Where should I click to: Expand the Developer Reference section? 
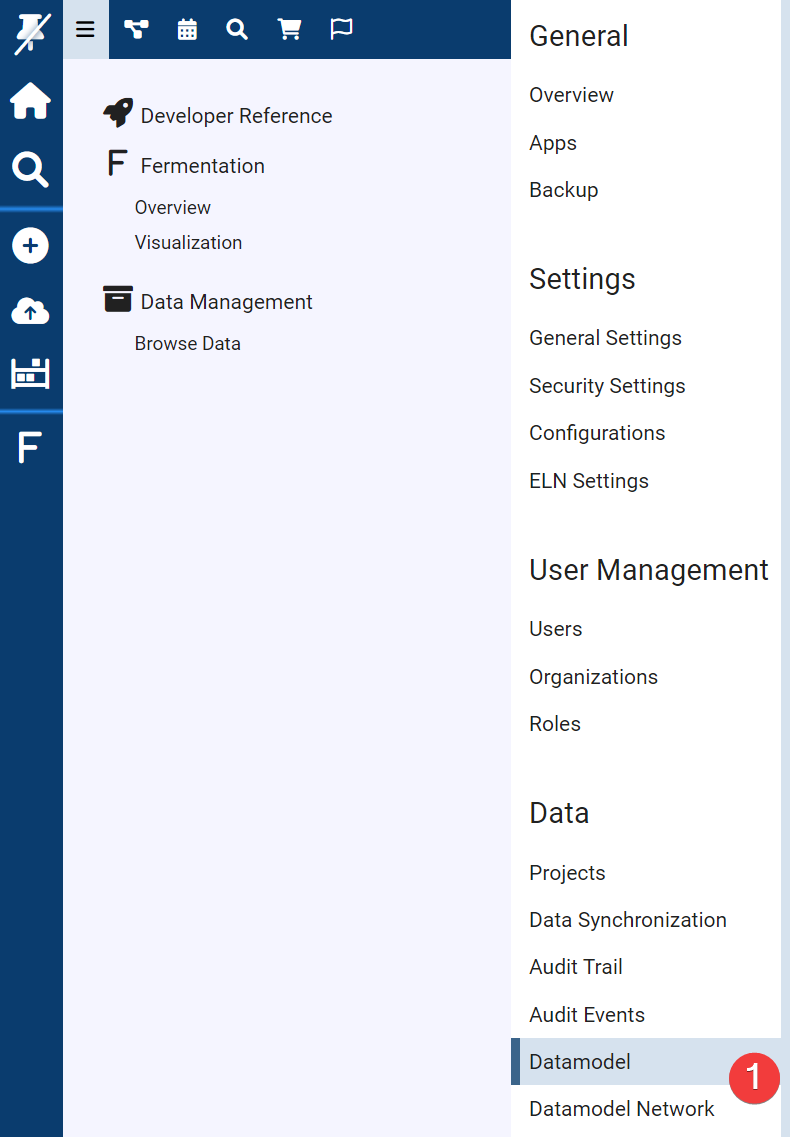[236, 116]
